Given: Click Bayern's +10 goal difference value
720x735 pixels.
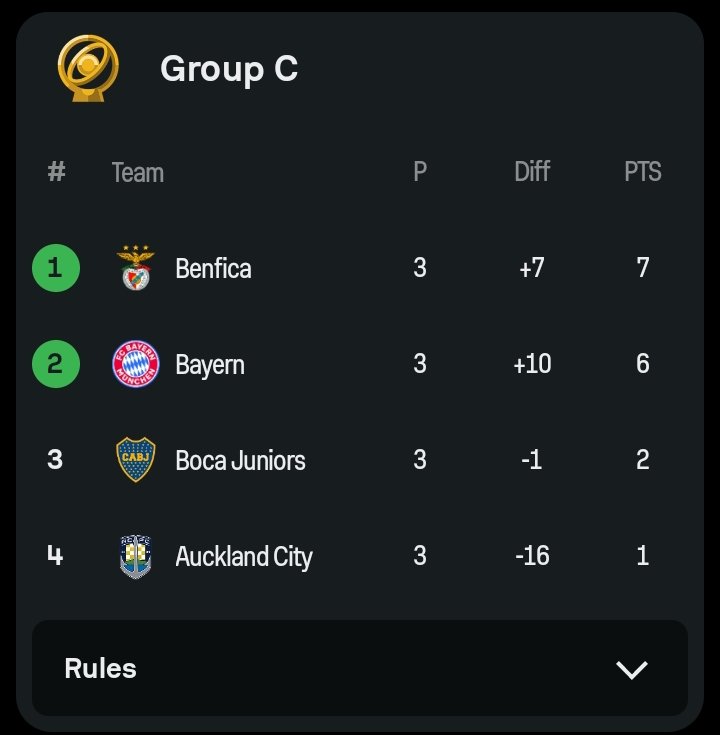Looking at the screenshot, I should click(532, 364).
